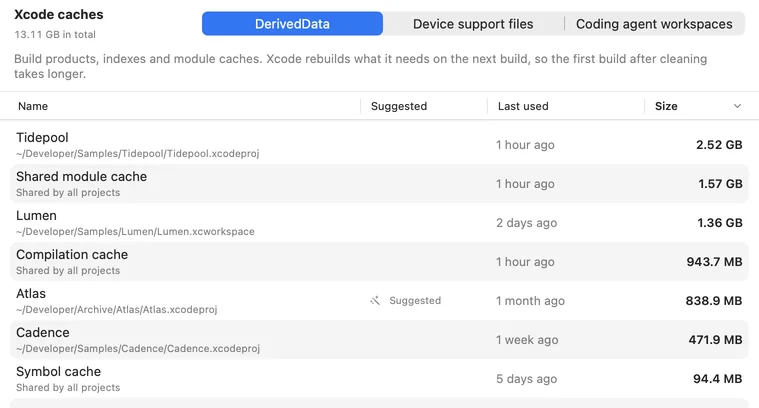Select the Atlas project row

(x=380, y=301)
